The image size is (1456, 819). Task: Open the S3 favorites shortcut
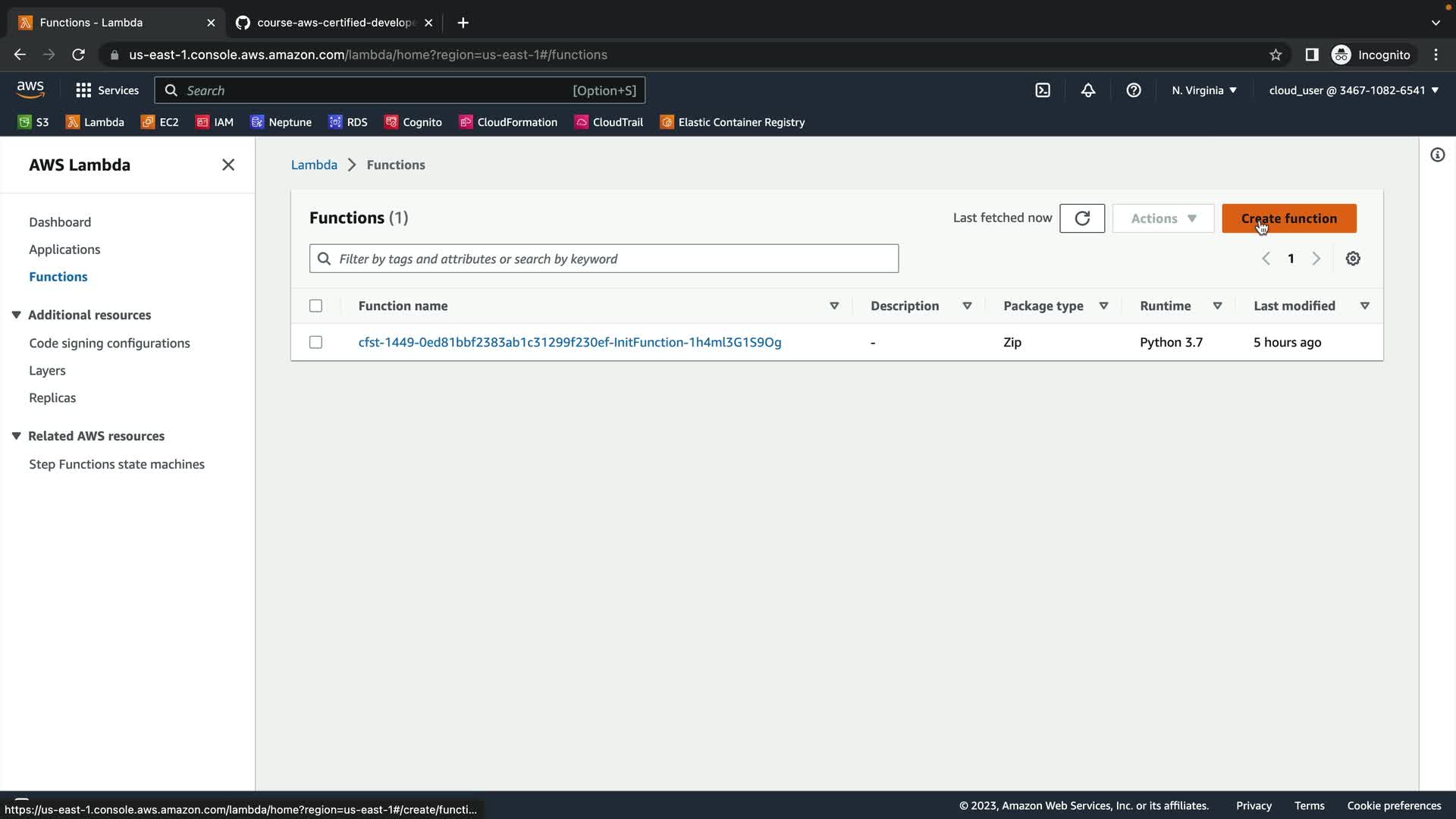(x=33, y=122)
